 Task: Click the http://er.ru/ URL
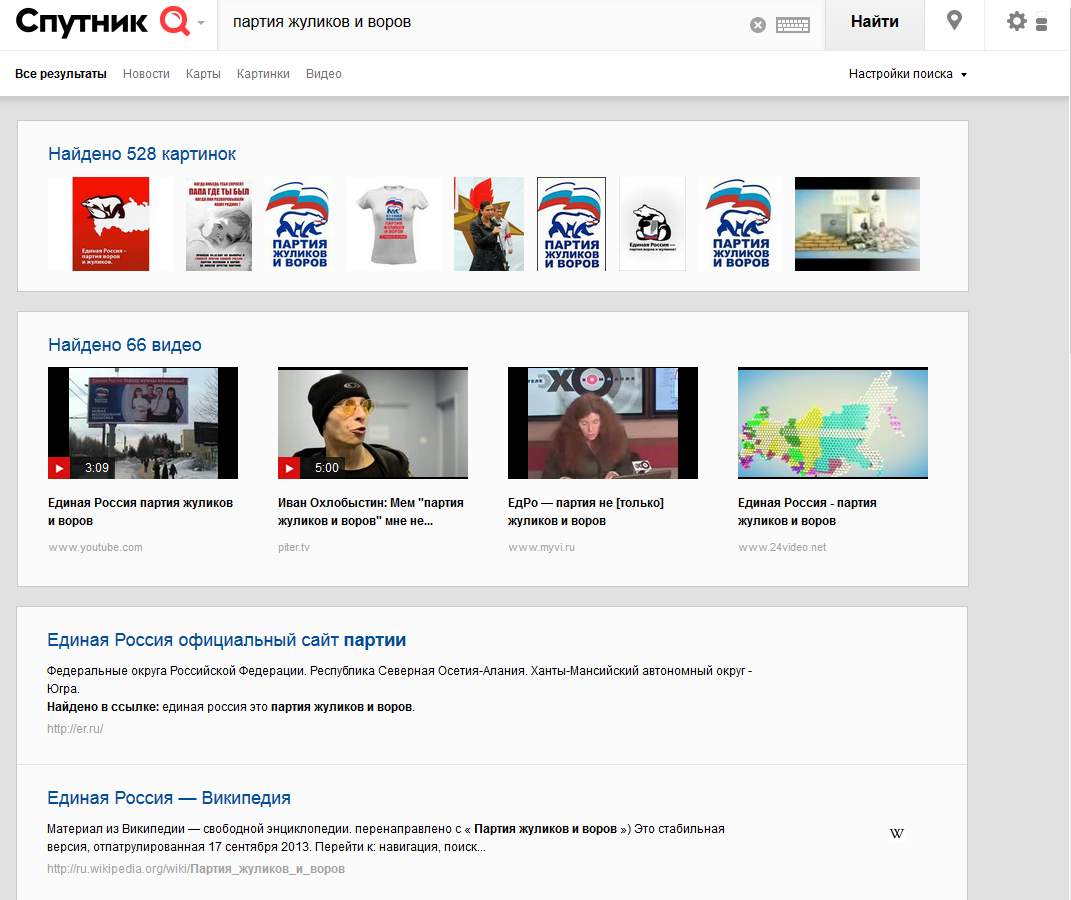(75, 729)
